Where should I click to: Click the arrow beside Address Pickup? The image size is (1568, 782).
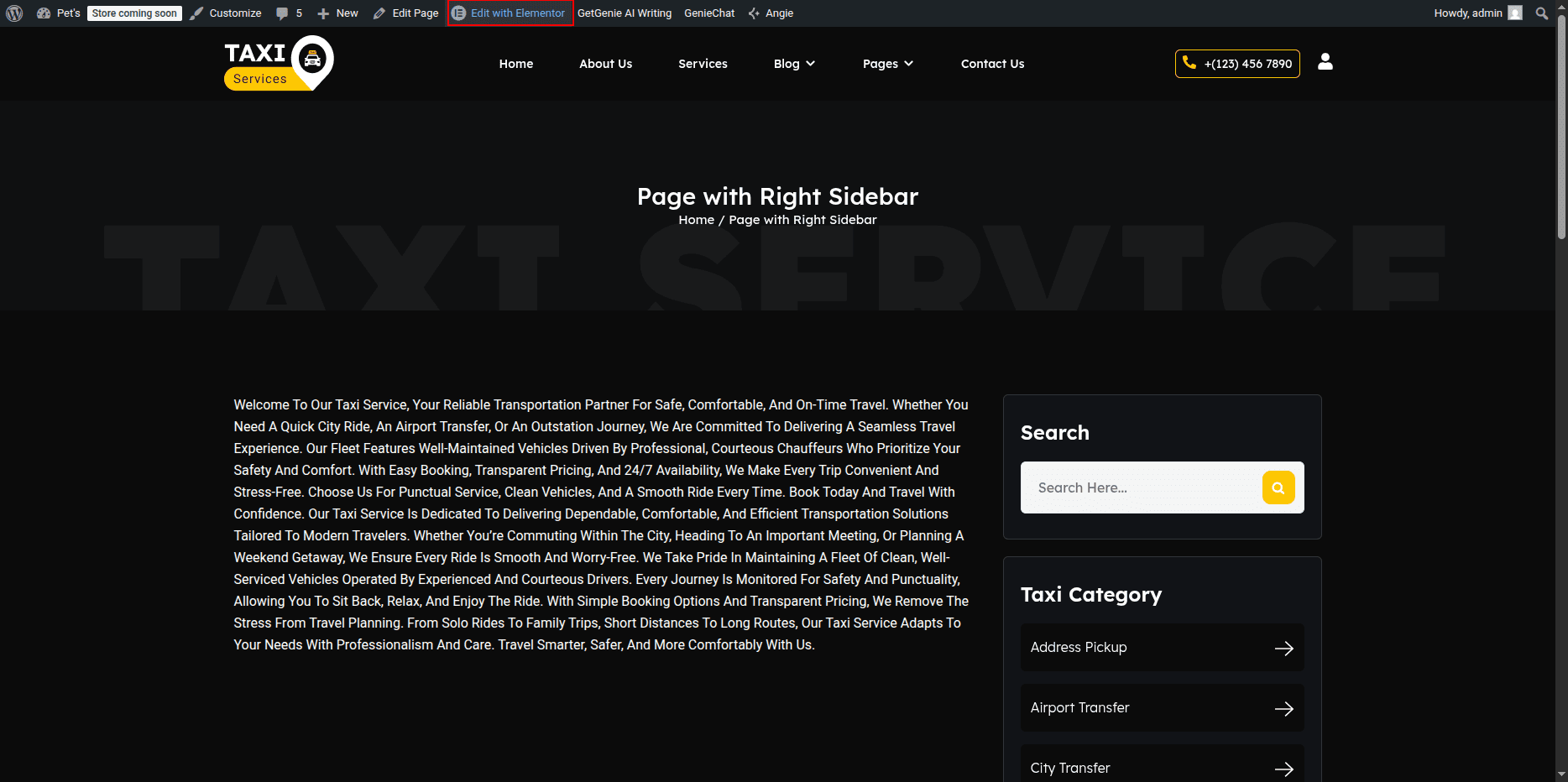point(1284,648)
